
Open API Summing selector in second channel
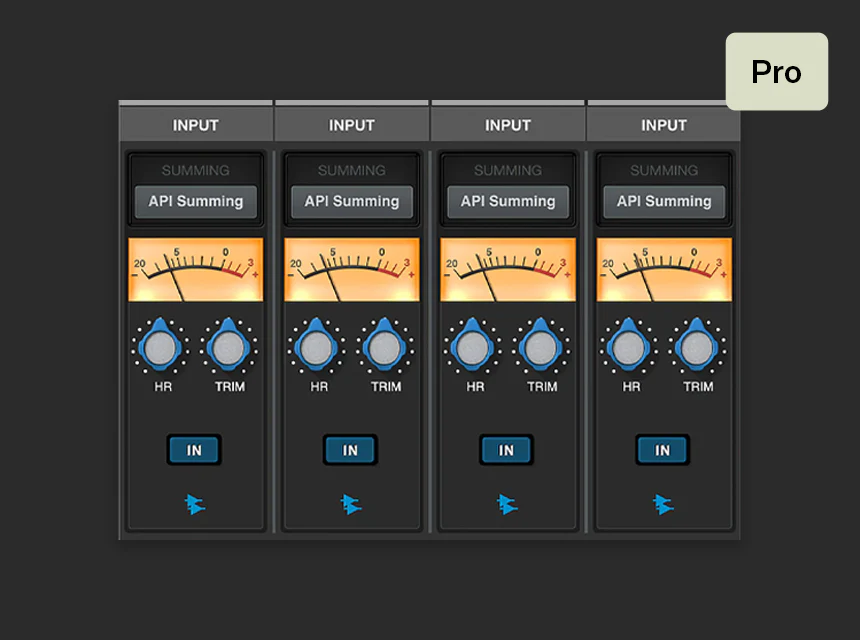point(352,201)
